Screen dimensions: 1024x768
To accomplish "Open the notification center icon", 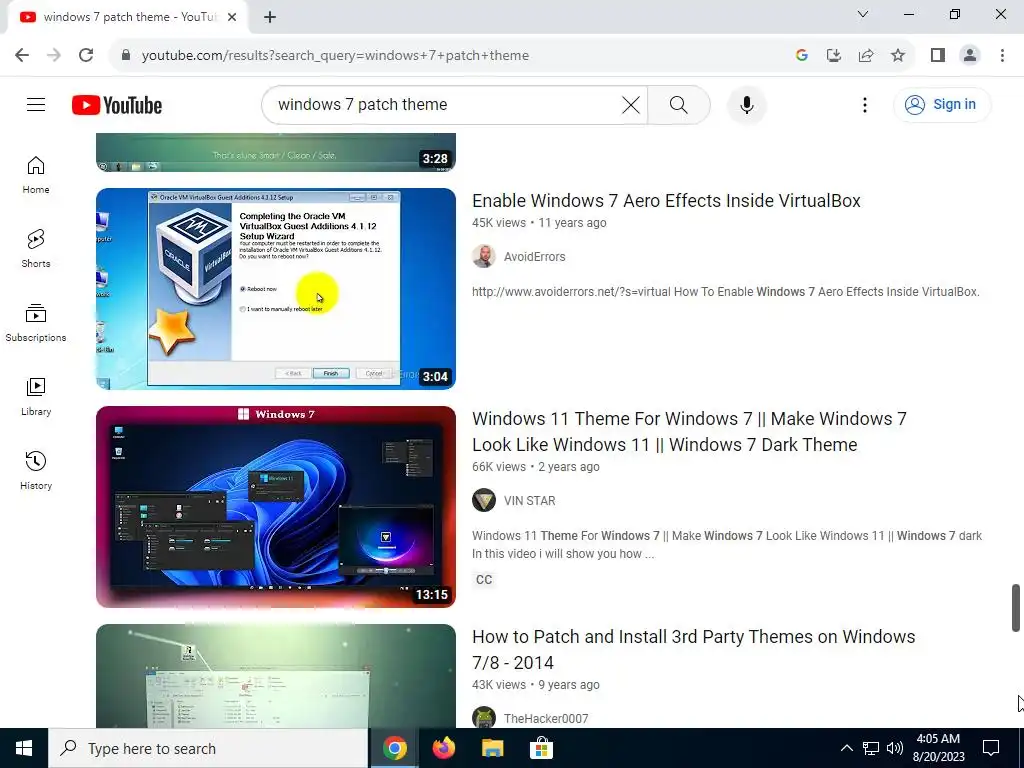I will click(x=991, y=748).
